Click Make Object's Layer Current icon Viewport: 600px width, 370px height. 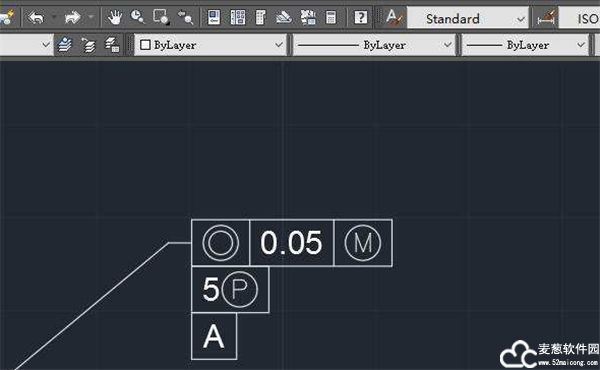click(x=65, y=45)
